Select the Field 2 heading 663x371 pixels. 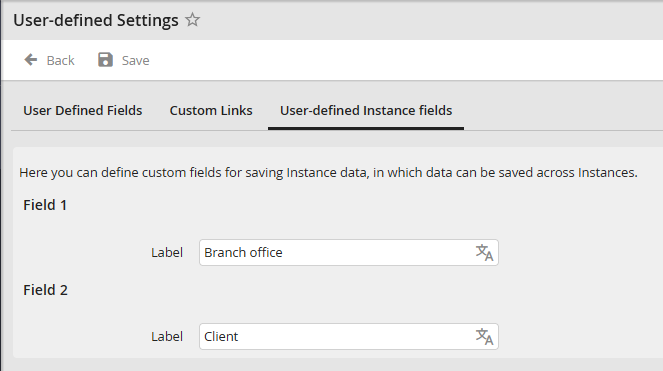(x=45, y=290)
